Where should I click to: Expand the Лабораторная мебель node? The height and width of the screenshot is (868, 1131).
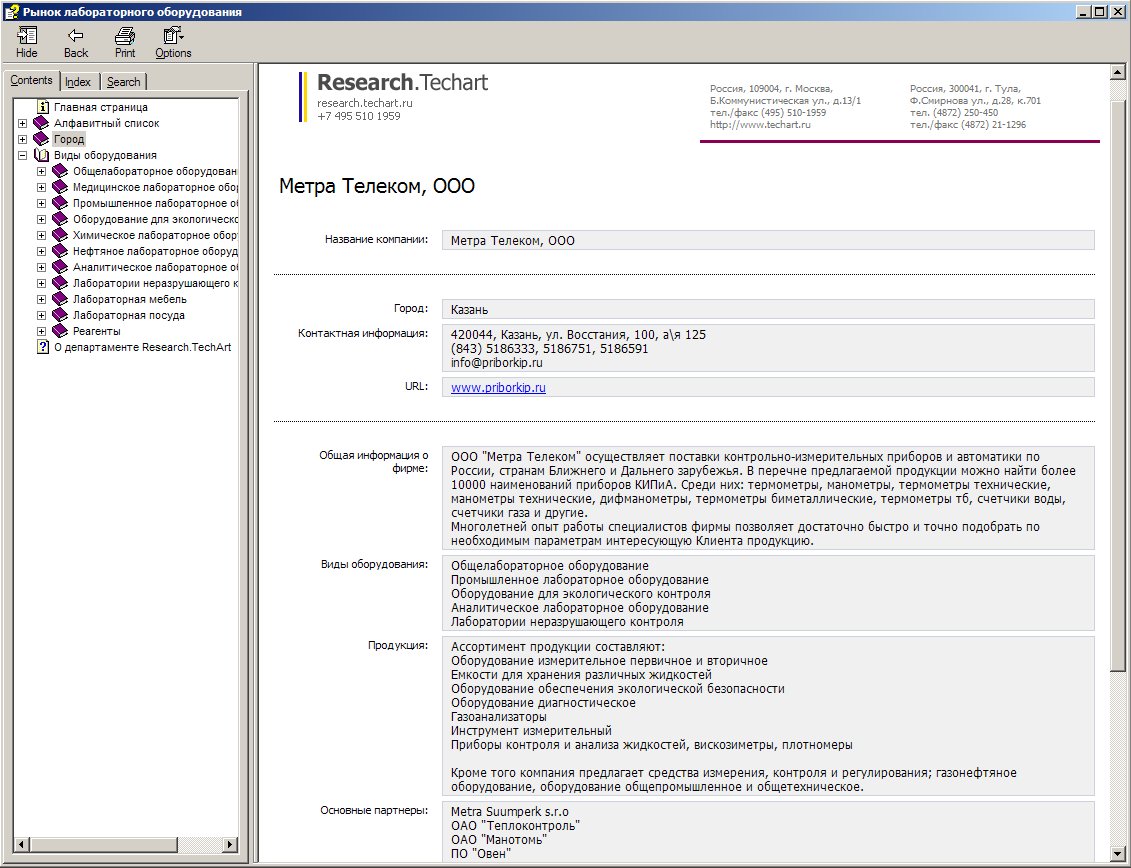point(41,299)
